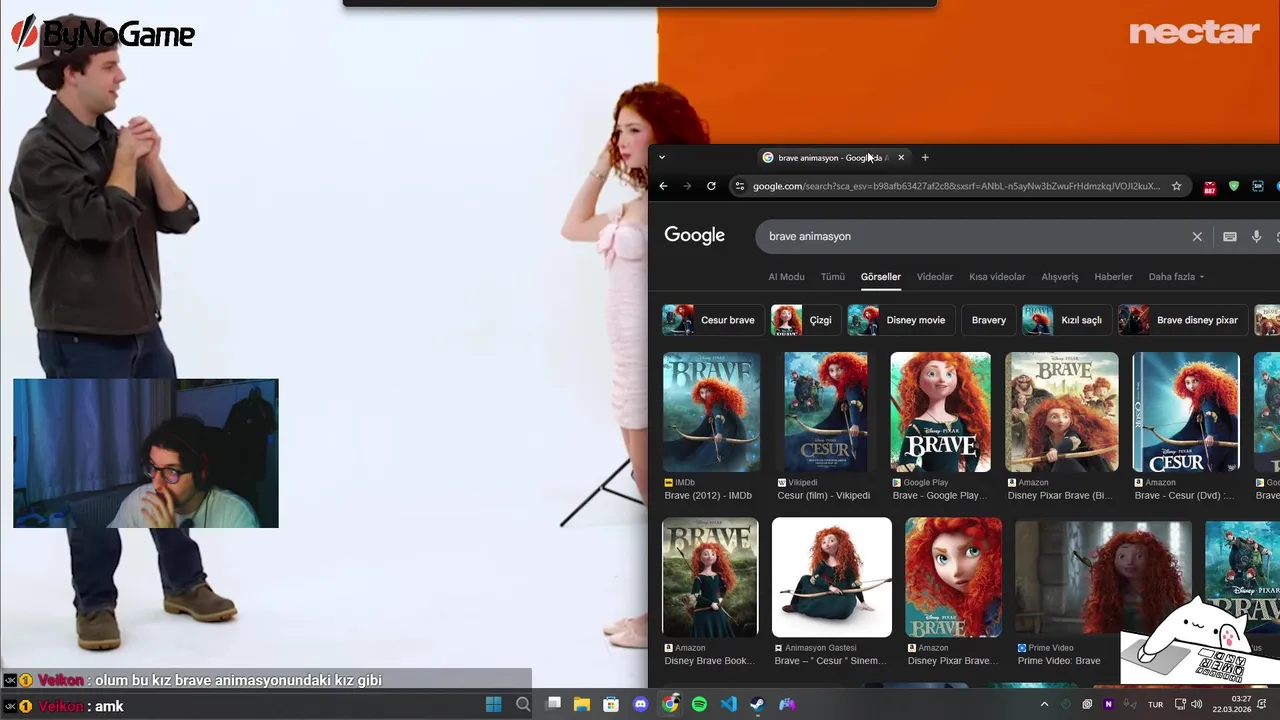1280x720 pixels.
Task: Switch to Tümü results tab
Action: click(833, 277)
